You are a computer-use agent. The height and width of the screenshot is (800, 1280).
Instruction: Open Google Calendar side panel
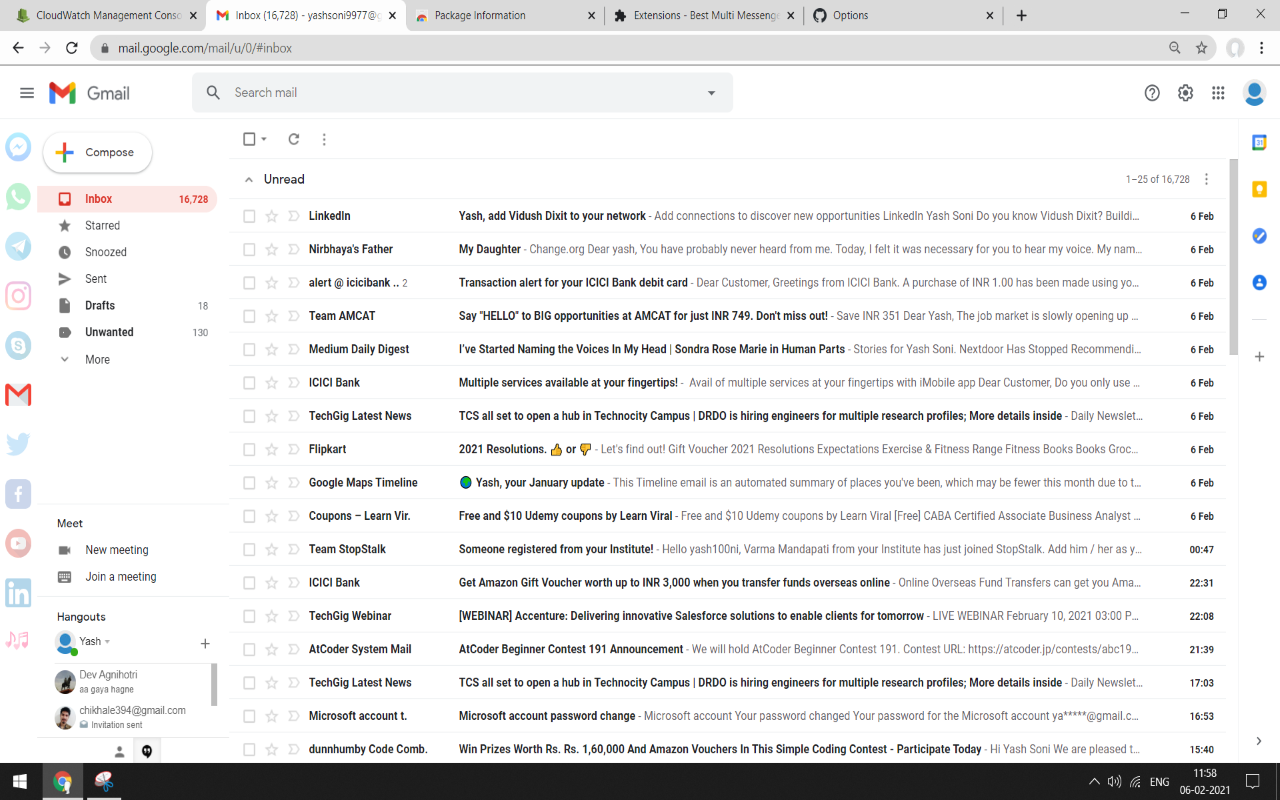point(1259,143)
